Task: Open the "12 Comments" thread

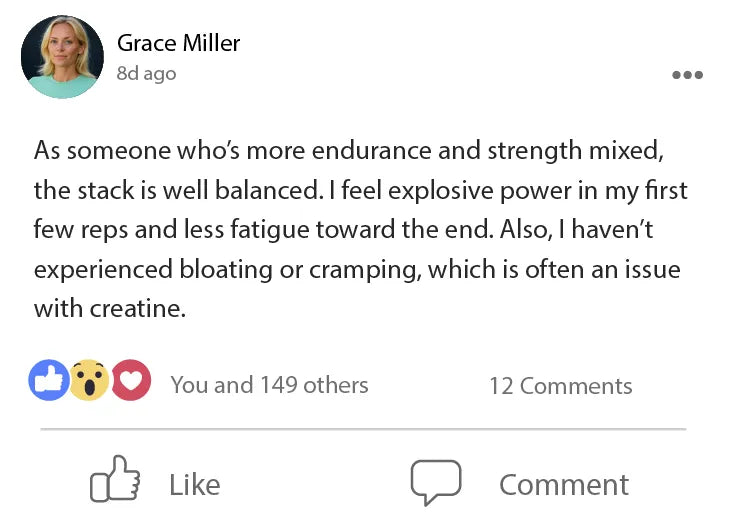Action: 560,386
